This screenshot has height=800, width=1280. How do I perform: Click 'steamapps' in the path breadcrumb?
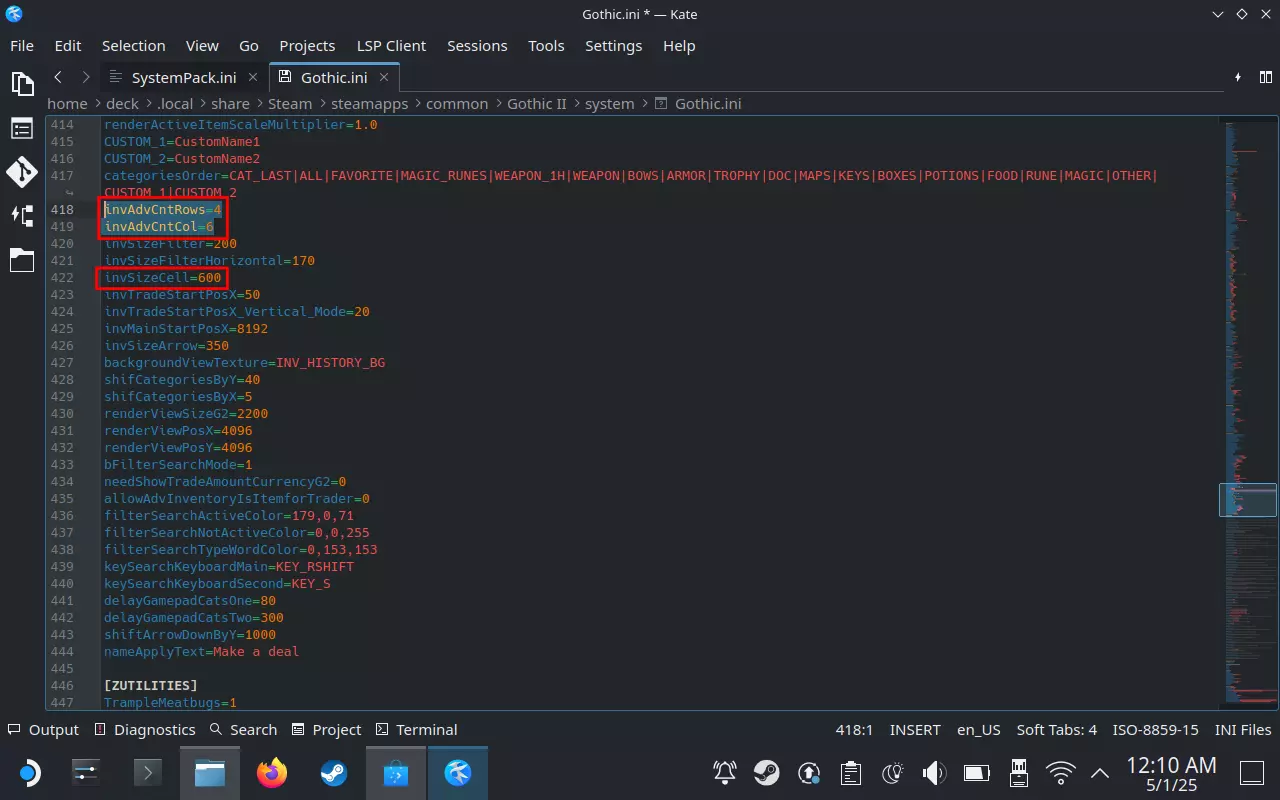pyautogui.click(x=369, y=104)
